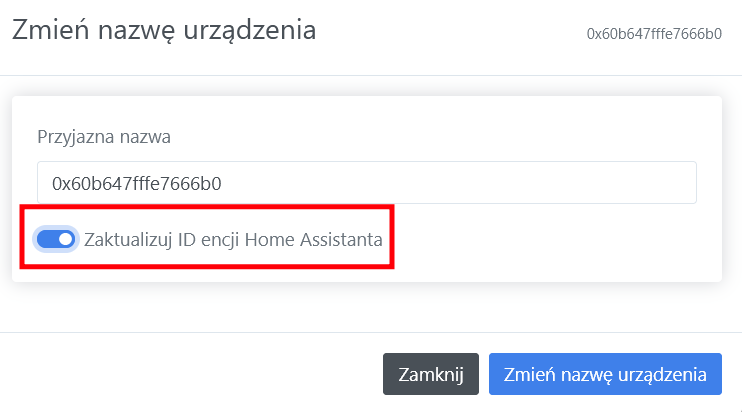Click the 'Zaktualizuj ID encji Home Assistanta' label
The width and height of the screenshot is (742, 412).
coord(234,239)
